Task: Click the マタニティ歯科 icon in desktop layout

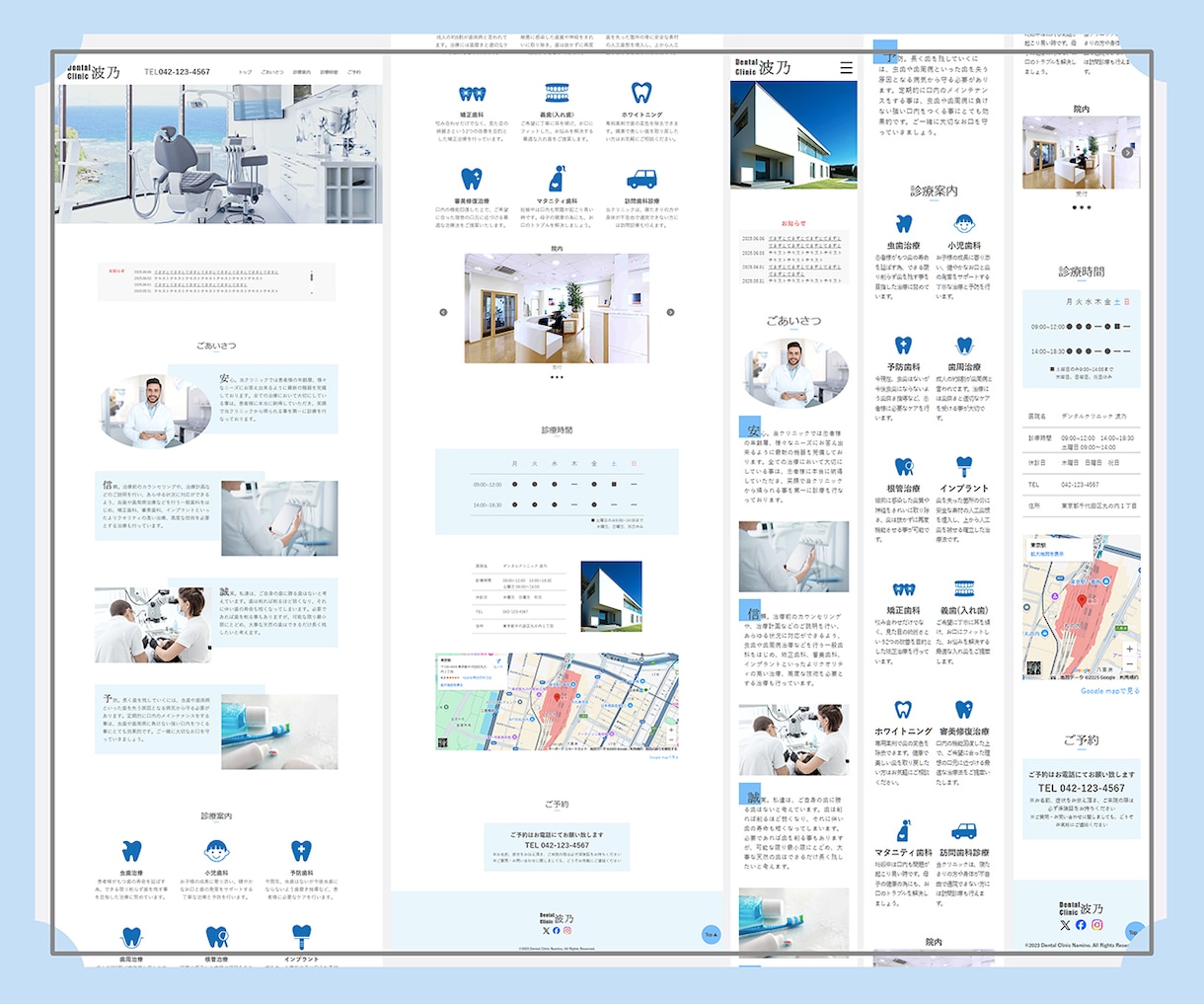Action: click(x=558, y=179)
